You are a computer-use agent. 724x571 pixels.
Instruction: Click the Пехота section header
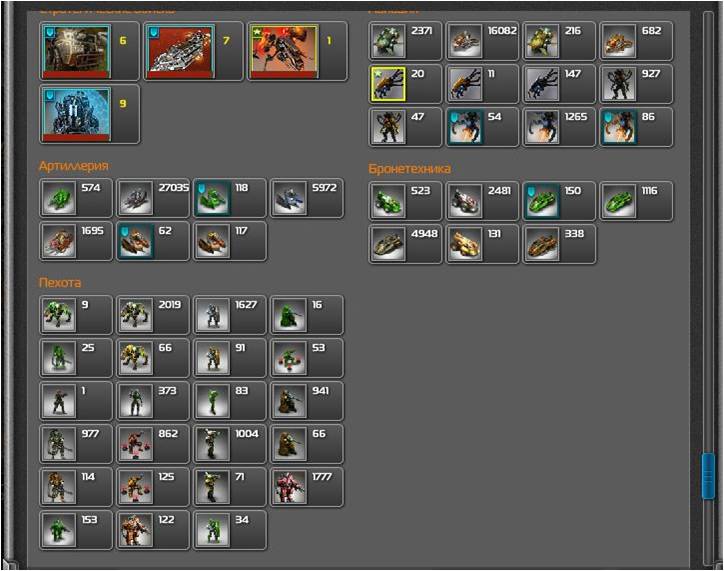tap(59, 283)
